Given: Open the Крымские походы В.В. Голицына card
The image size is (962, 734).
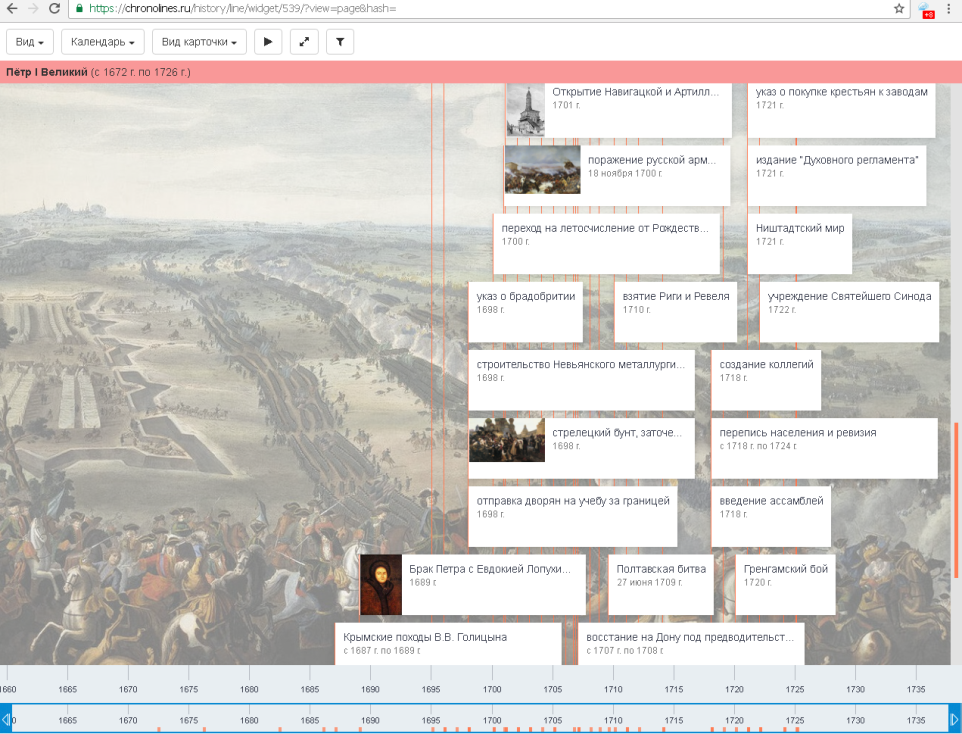Looking at the screenshot, I should pos(448,643).
